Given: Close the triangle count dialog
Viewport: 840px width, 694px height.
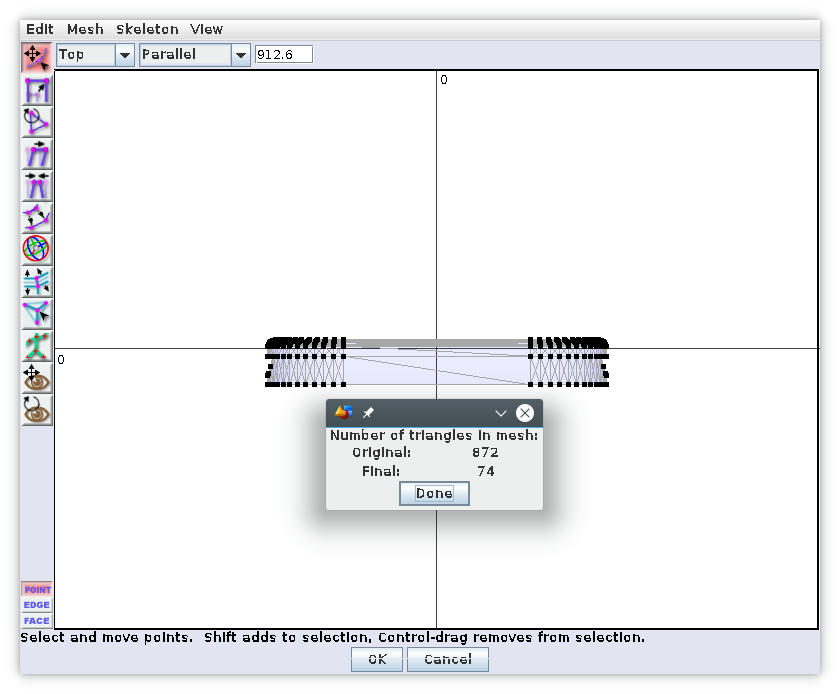Looking at the screenshot, I should point(524,413).
